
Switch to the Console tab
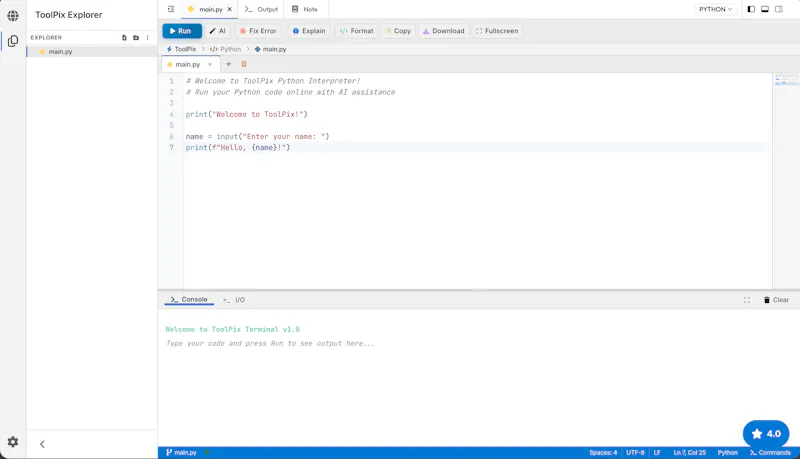coord(189,300)
